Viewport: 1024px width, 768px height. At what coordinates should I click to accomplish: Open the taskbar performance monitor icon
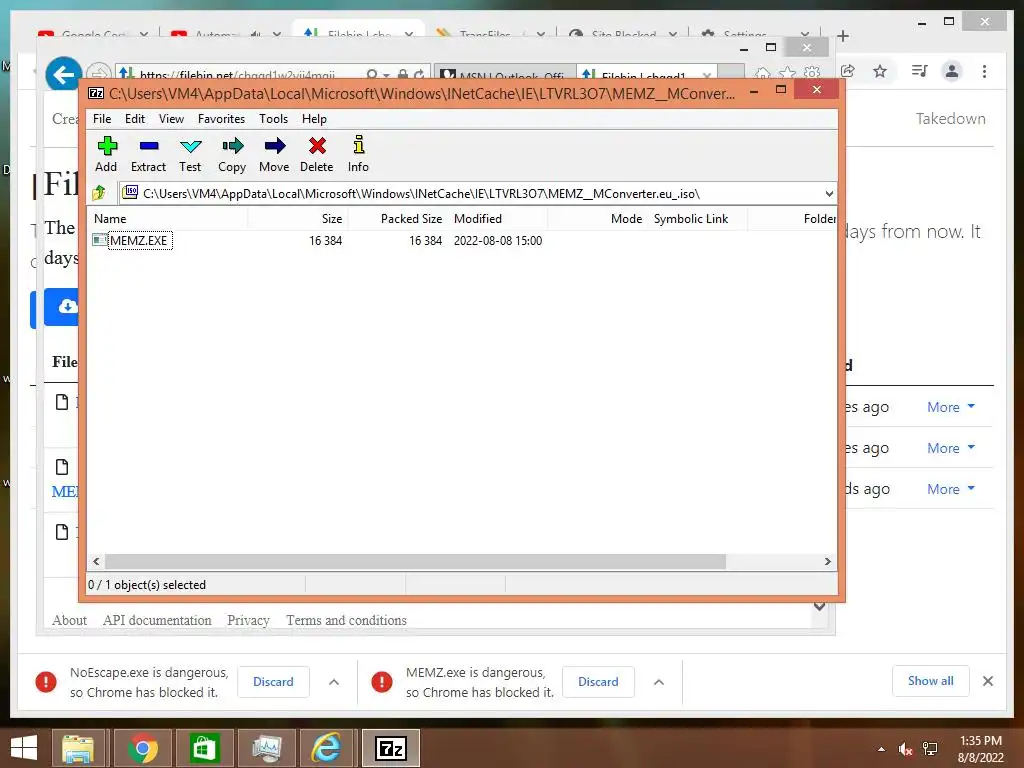tap(266, 748)
